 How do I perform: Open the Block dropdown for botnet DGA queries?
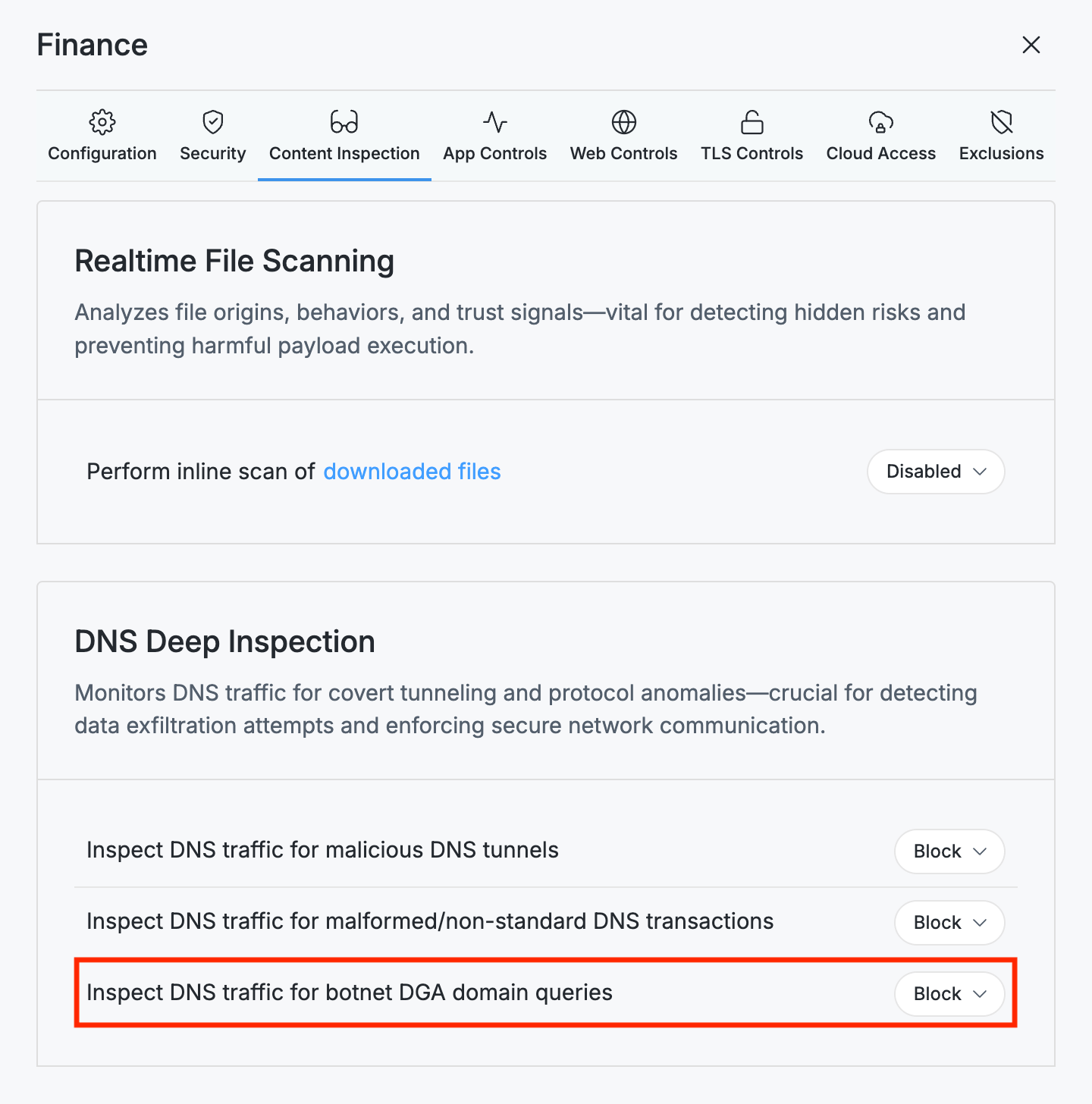(x=949, y=993)
